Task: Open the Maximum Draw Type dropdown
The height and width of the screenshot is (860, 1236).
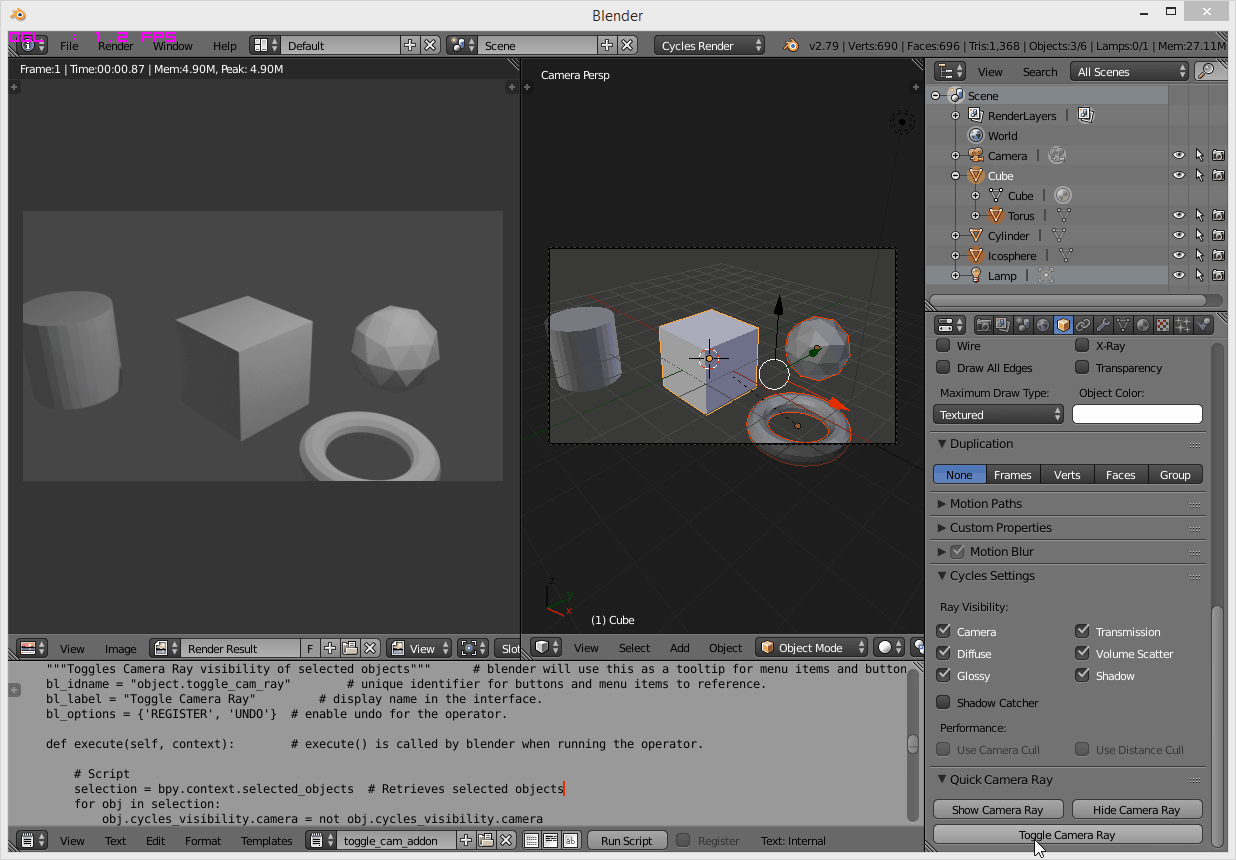Action: pyautogui.click(x=998, y=413)
